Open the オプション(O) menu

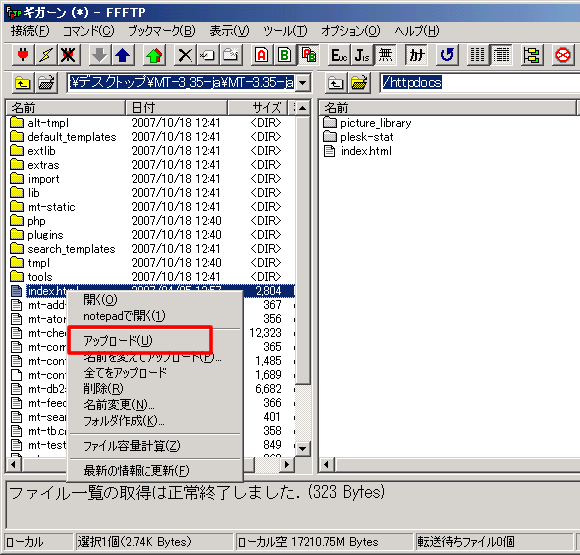(350, 31)
